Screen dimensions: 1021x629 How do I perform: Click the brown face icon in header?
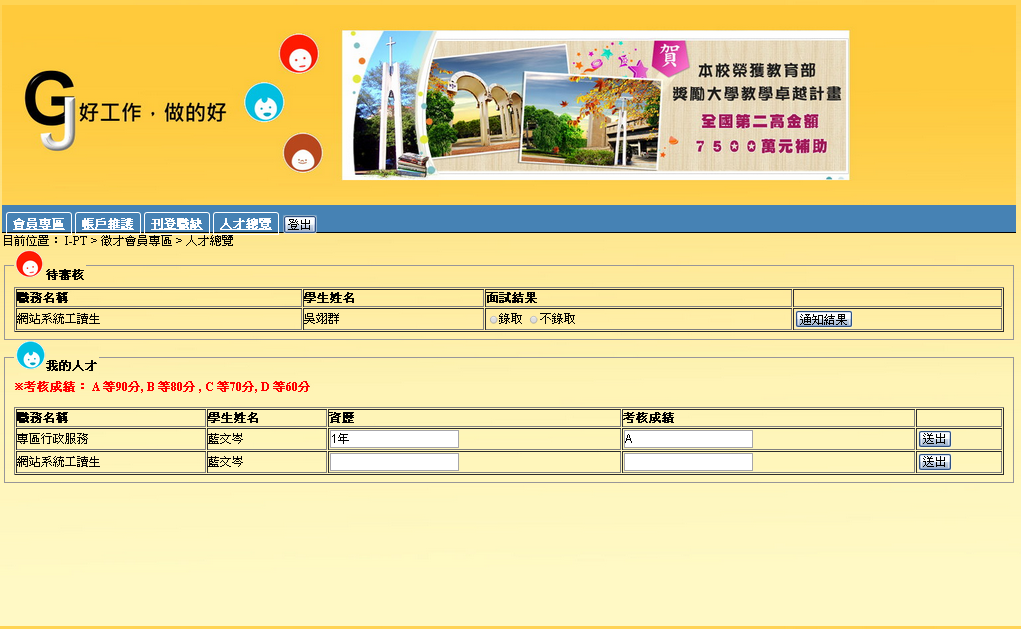click(303, 153)
